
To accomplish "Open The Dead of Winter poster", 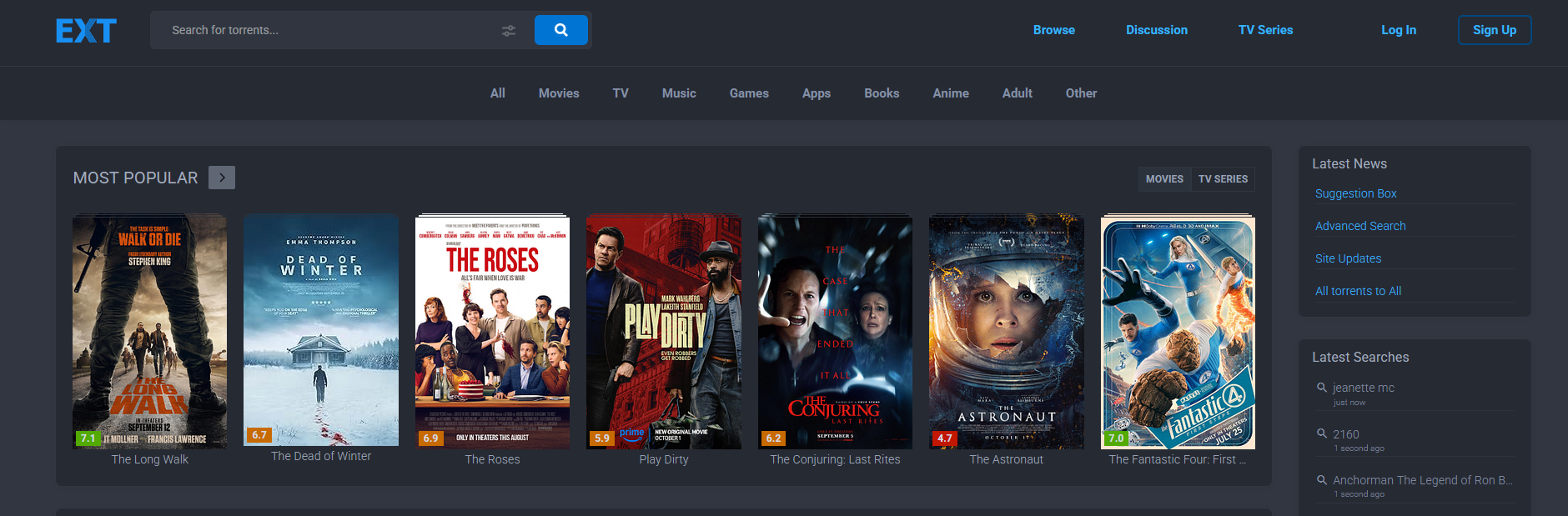I will pyautogui.click(x=321, y=329).
